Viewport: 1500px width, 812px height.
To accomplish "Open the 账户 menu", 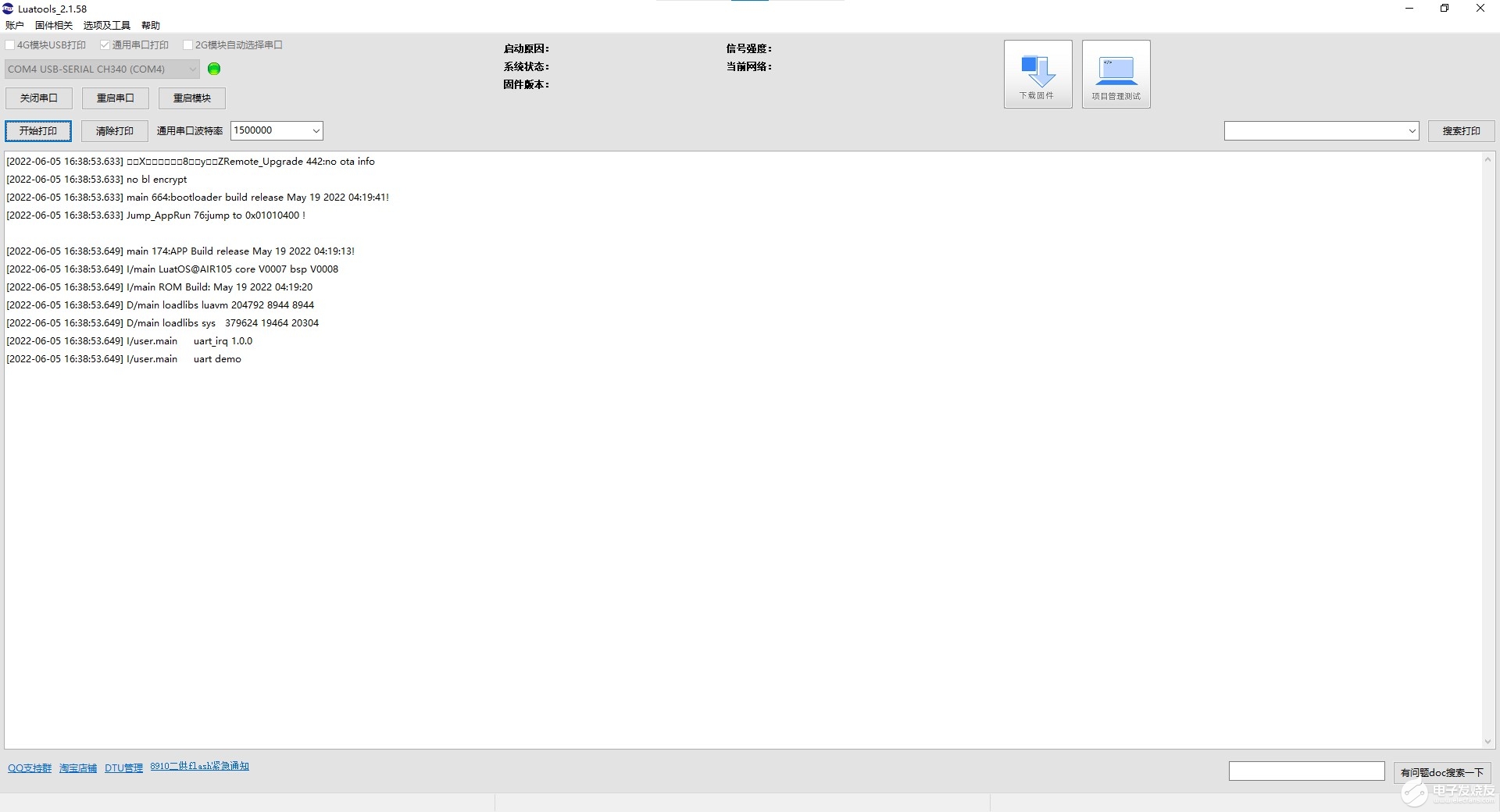I will tap(15, 26).
